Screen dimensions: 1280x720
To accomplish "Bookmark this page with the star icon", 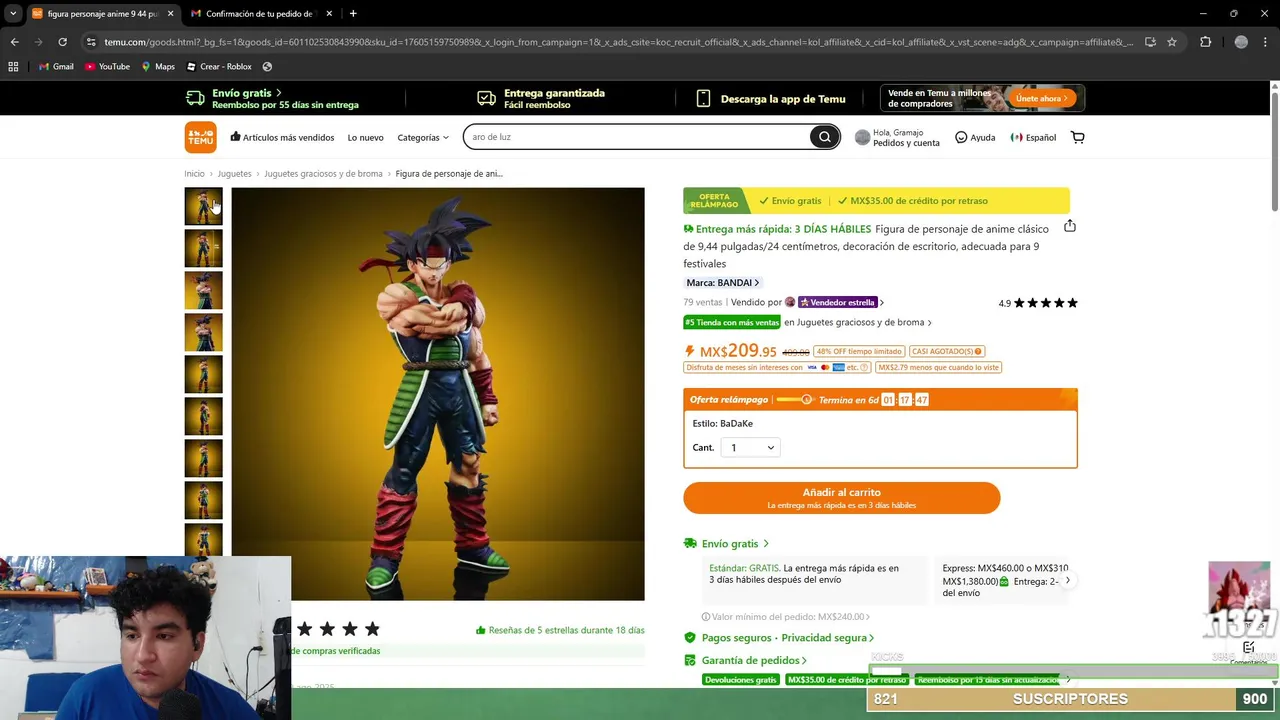I will pyautogui.click(x=1172, y=42).
